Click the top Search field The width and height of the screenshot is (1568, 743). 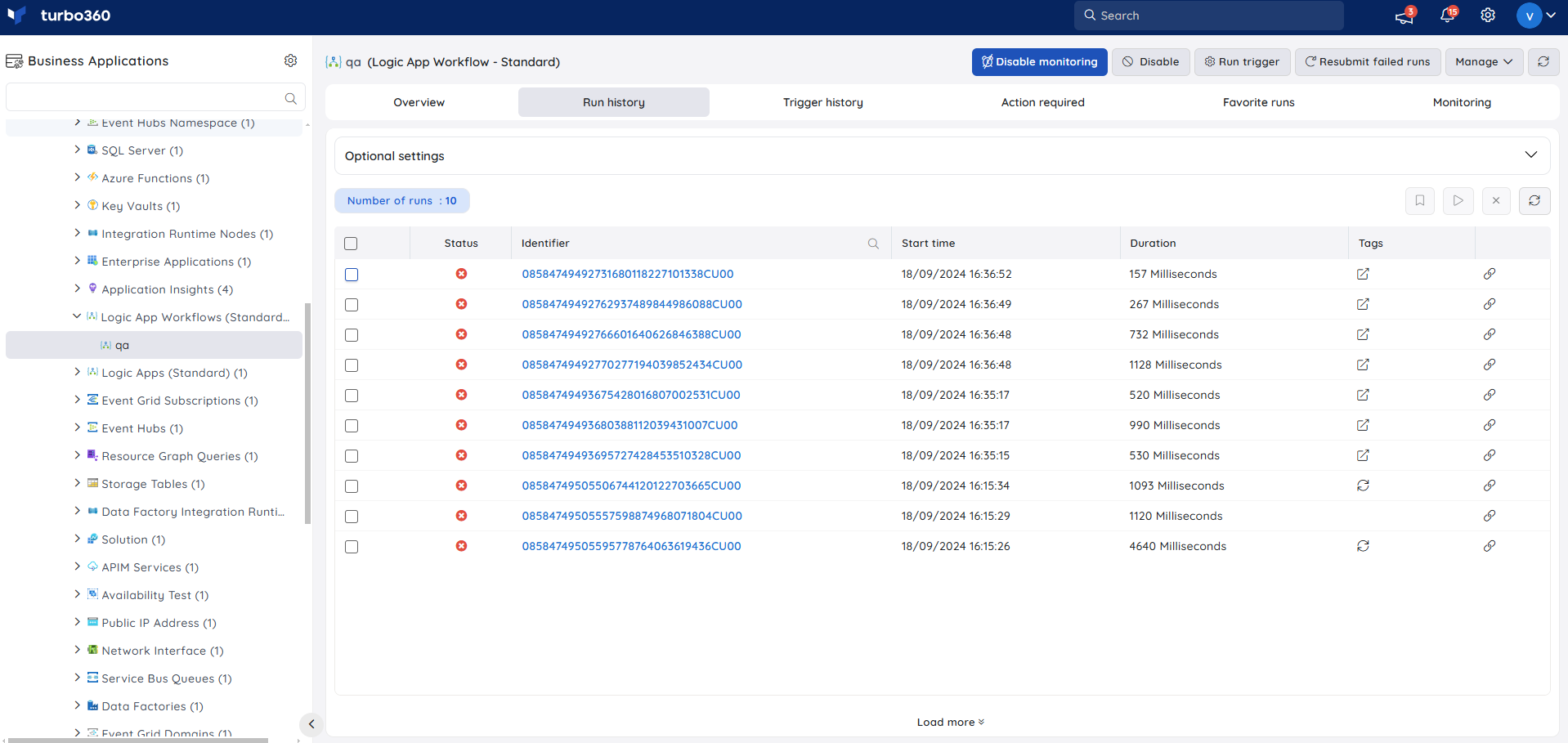pyautogui.click(x=1209, y=16)
